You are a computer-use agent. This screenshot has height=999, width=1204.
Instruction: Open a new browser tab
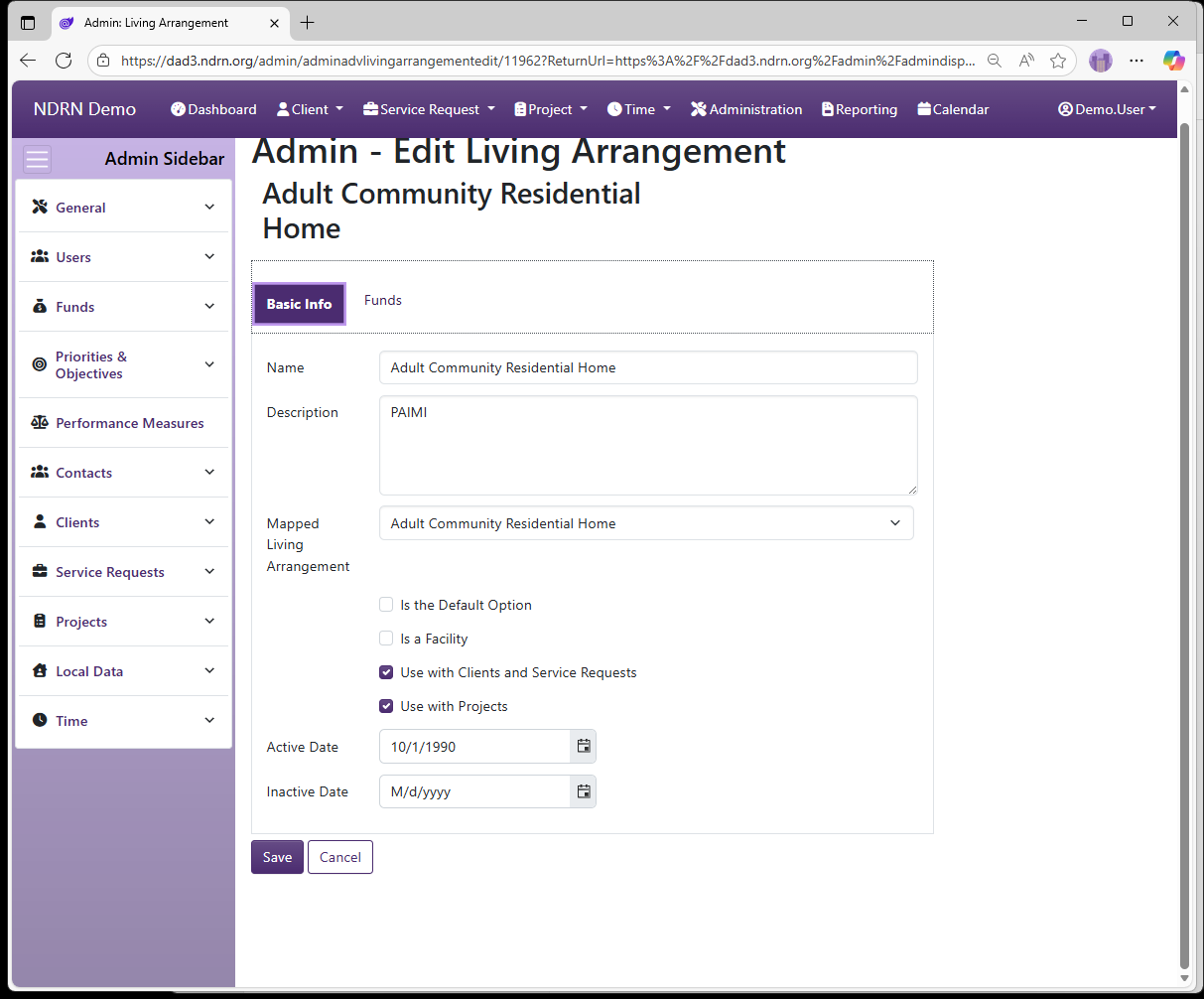point(308,22)
